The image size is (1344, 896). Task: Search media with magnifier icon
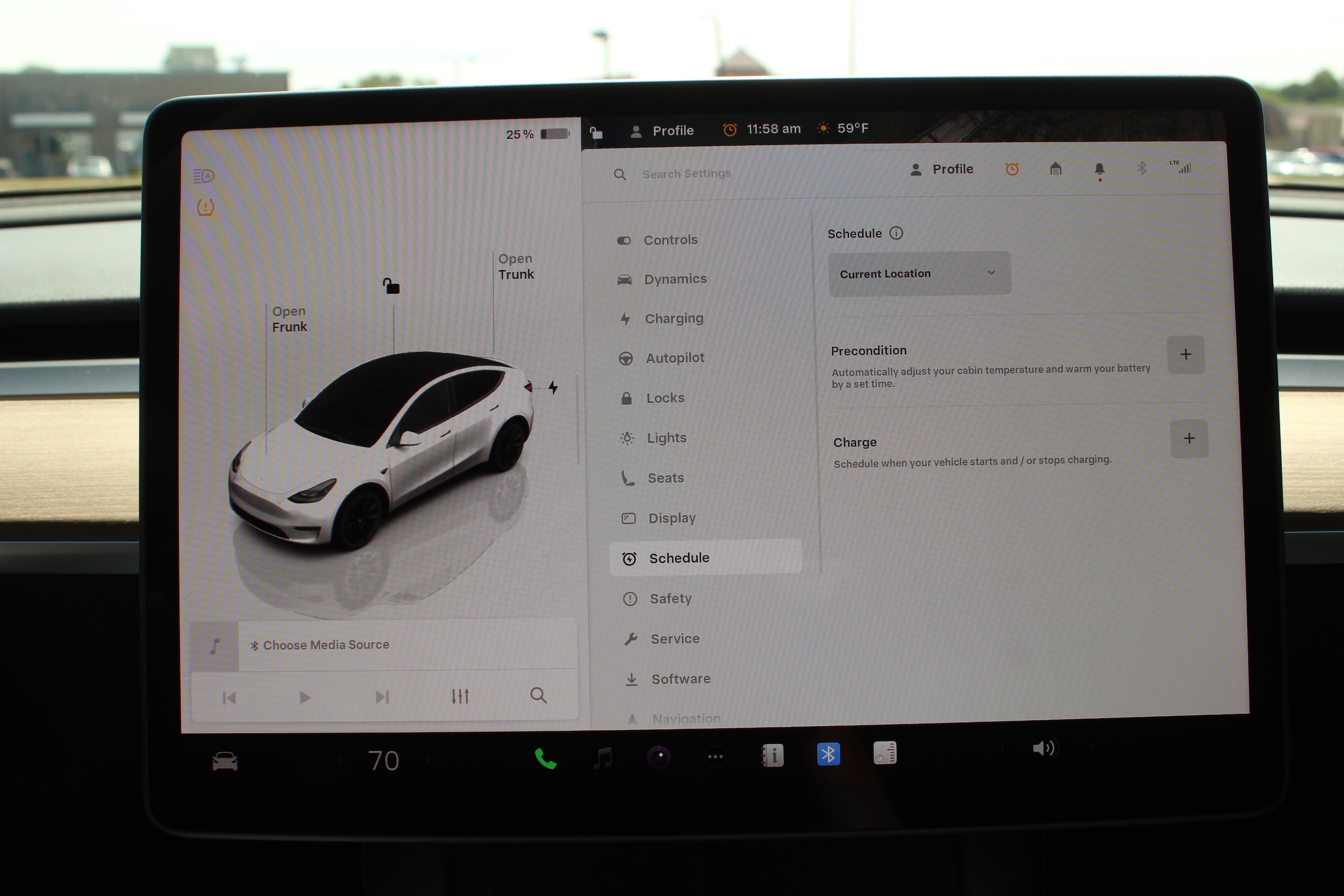click(x=538, y=696)
